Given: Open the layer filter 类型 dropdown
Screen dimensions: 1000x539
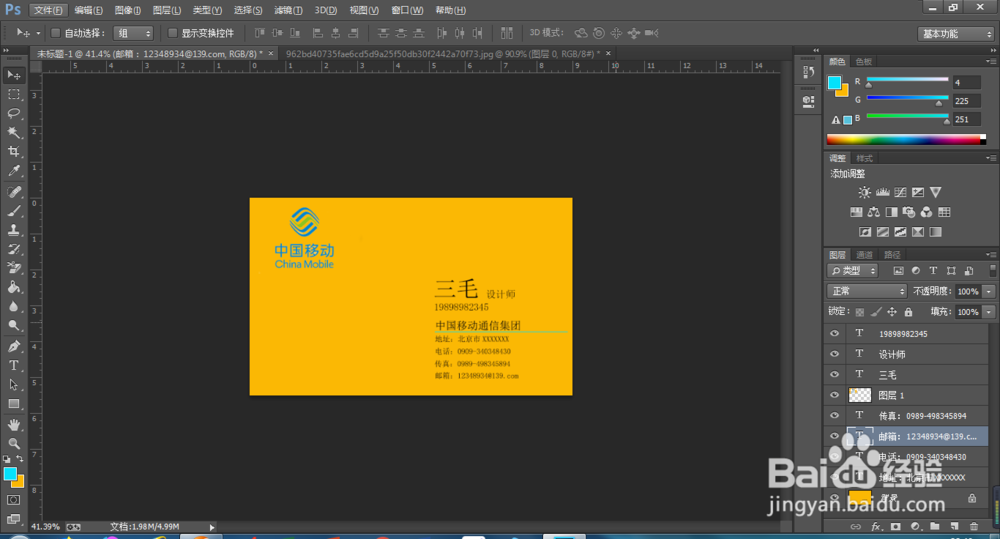Looking at the screenshot, I should tap(853, 271).
